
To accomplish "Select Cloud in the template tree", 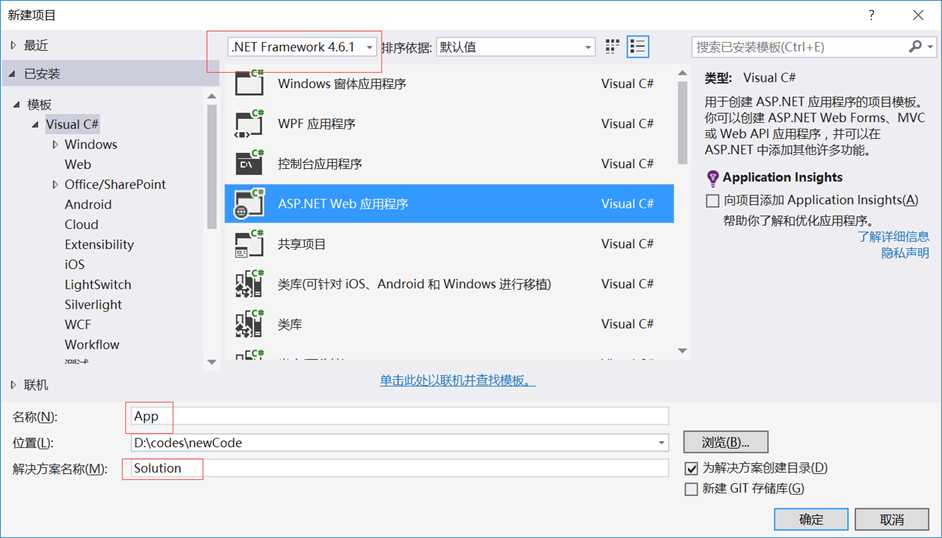I will [82, 225].
